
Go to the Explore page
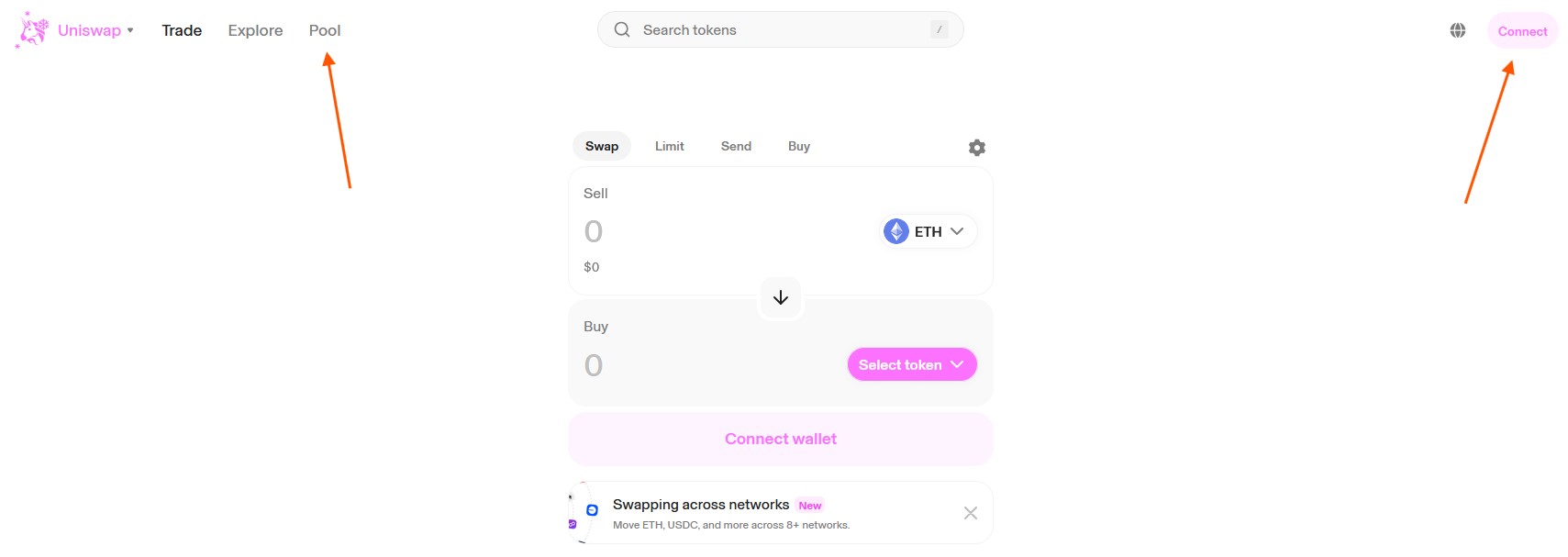coord(255,30)
